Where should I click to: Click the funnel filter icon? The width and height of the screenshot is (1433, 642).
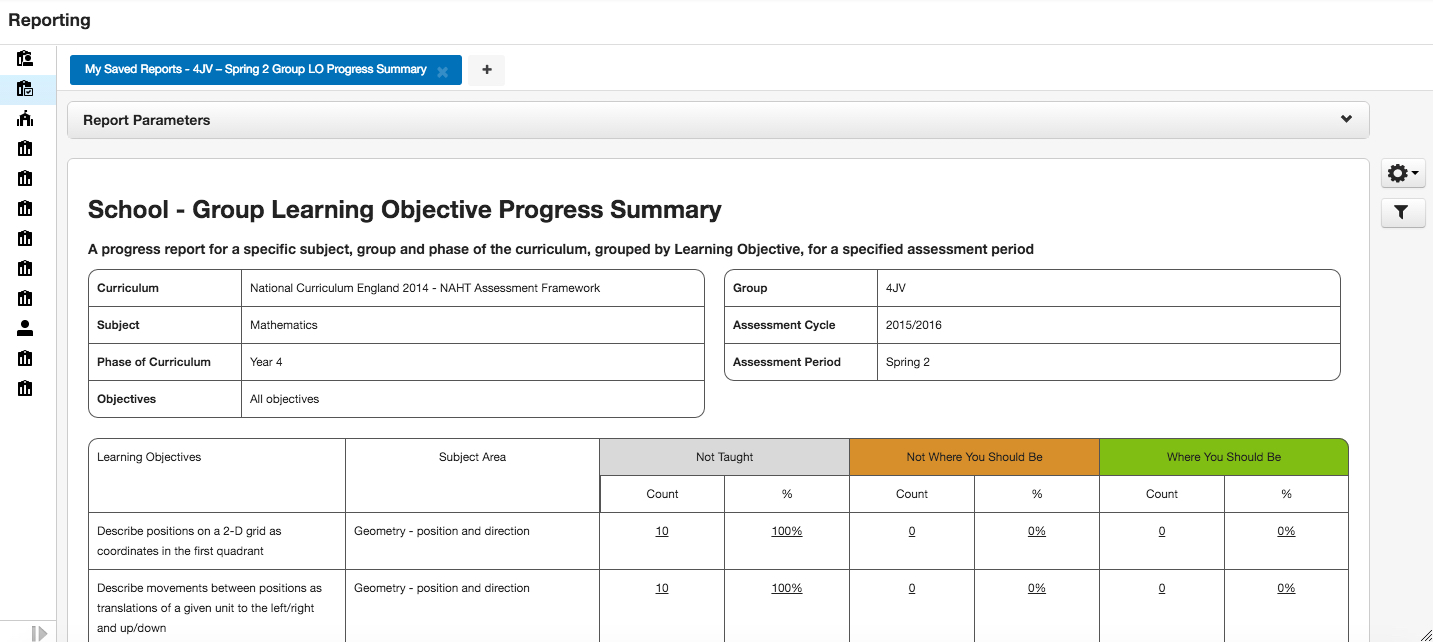pos(1403,212)
